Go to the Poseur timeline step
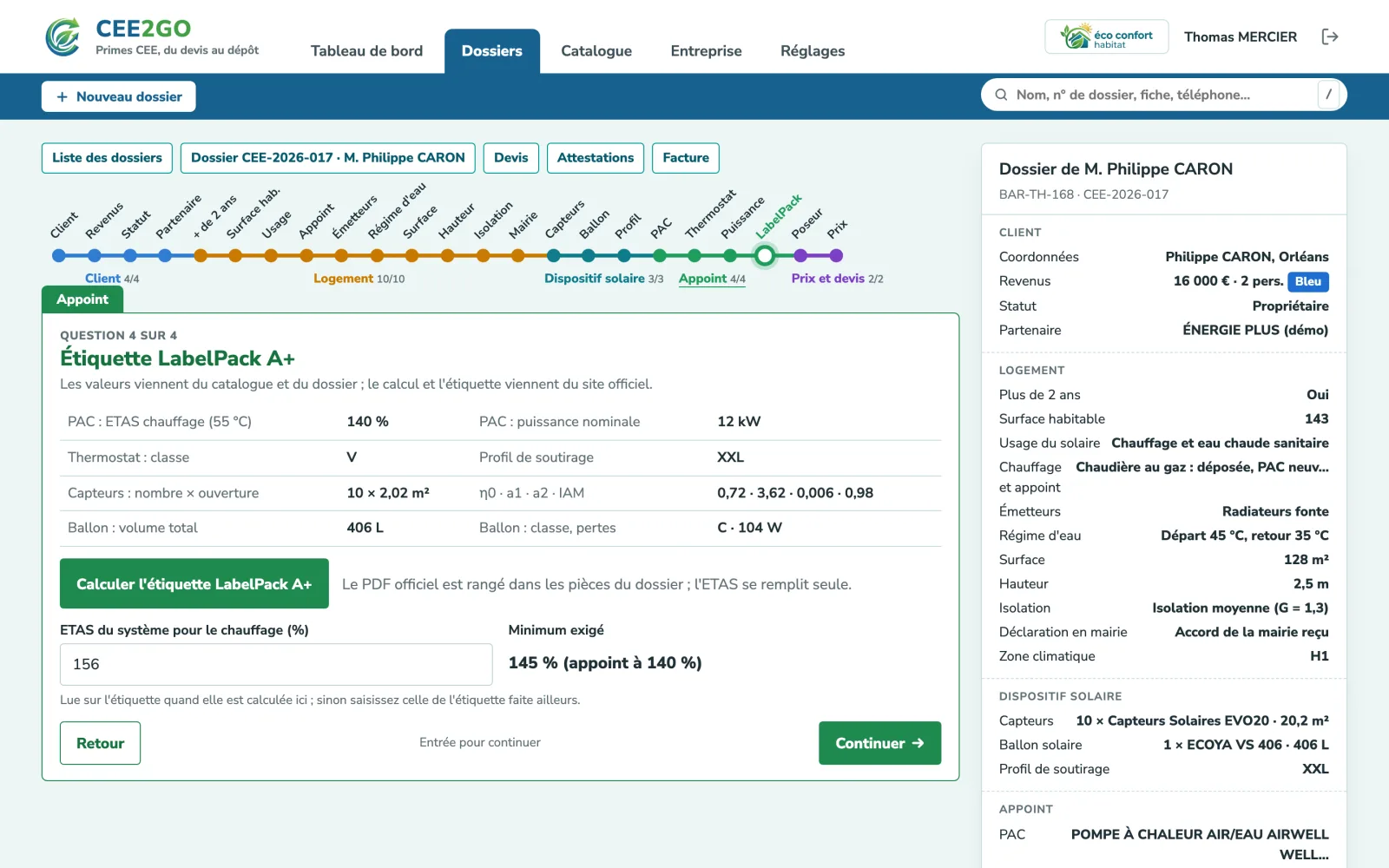This screenshot has height=868, width=1389. [x=800, y=255]
